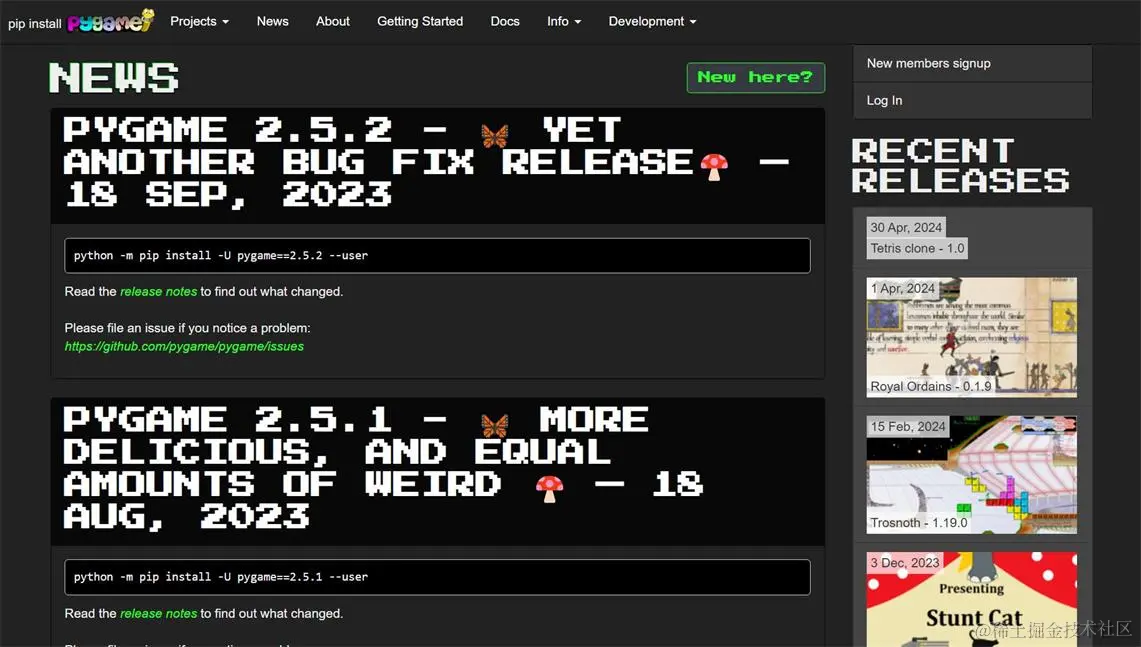
Task: Click the RECENT RELEASES heading
Action: [x=960, y=166]
